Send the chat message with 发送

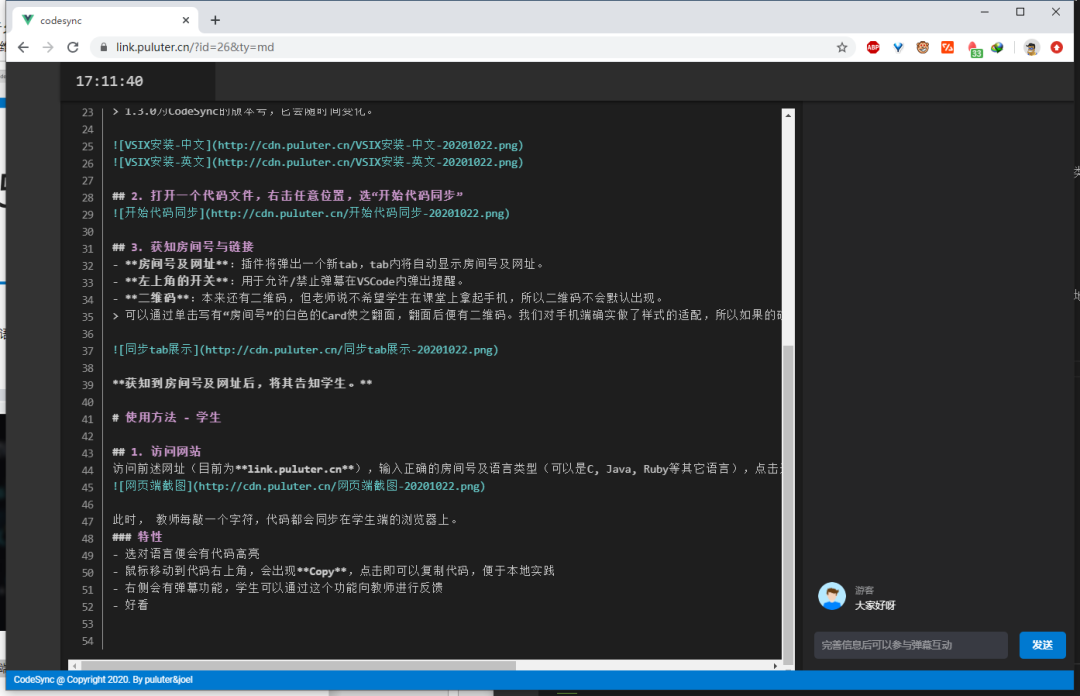pos(1042,645)
